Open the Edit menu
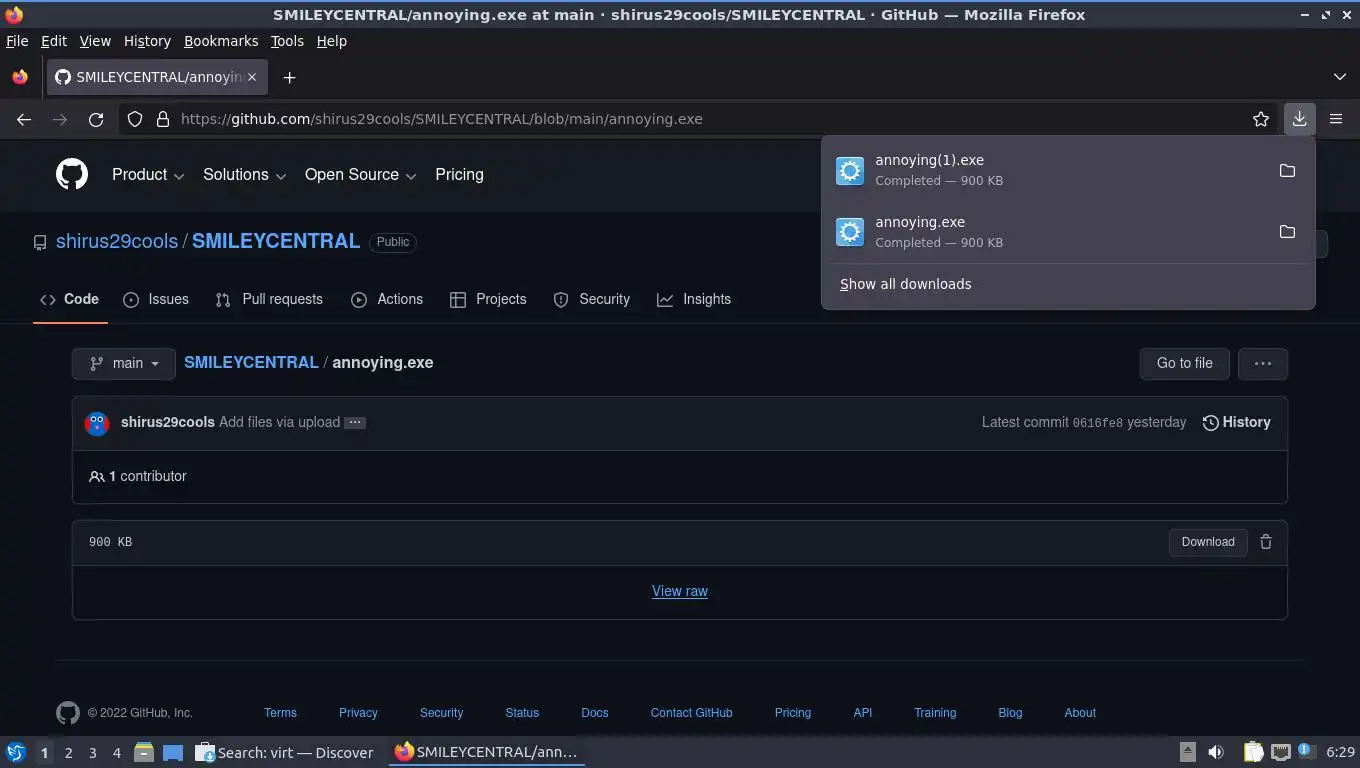 click(x=53, y=41)
